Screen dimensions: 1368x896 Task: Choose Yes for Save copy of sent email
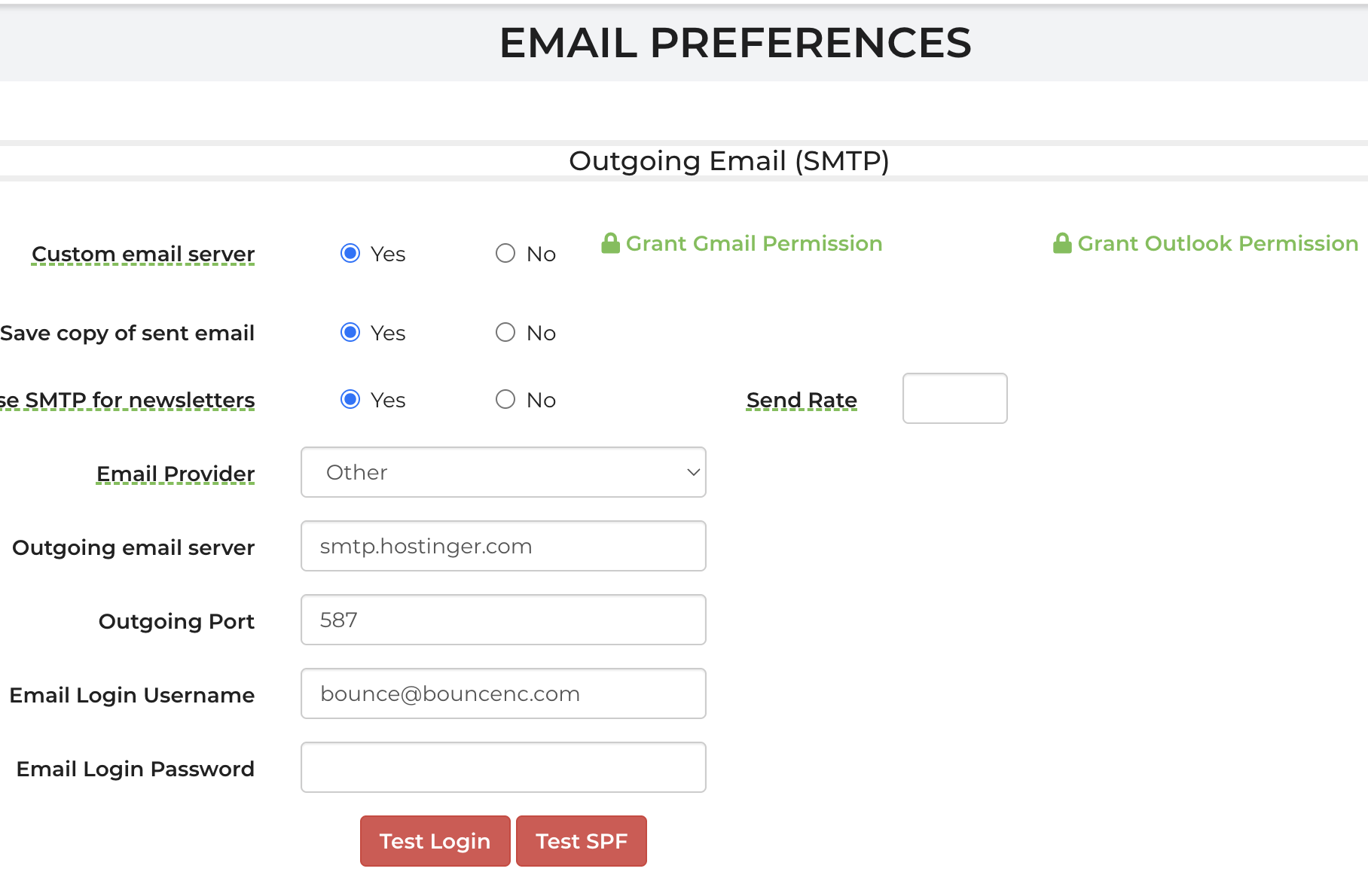350,332
